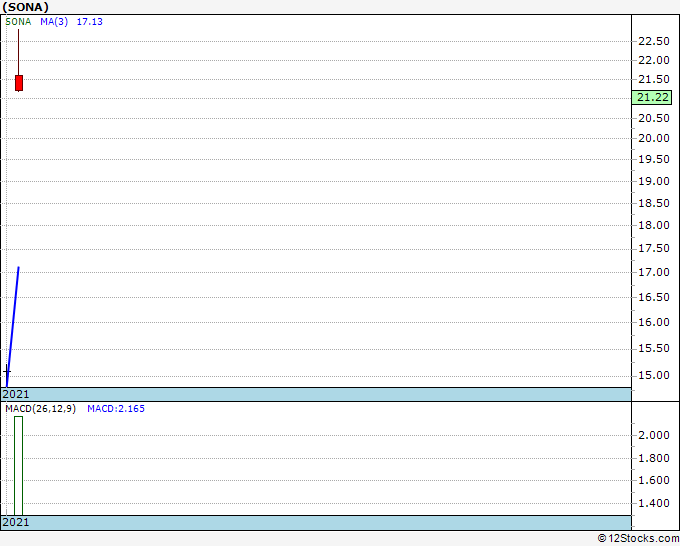
Task: Click the 17.13 moving average value
Action: click(90, 22)
